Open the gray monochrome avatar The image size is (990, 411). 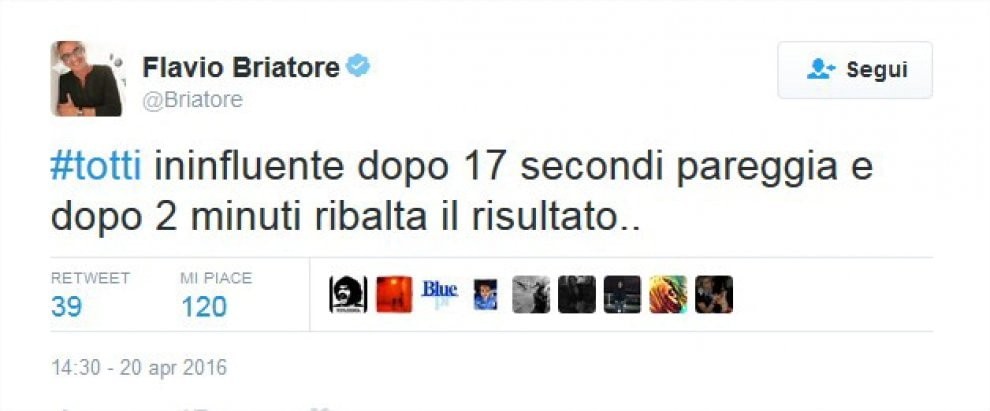tap(531, 295)
